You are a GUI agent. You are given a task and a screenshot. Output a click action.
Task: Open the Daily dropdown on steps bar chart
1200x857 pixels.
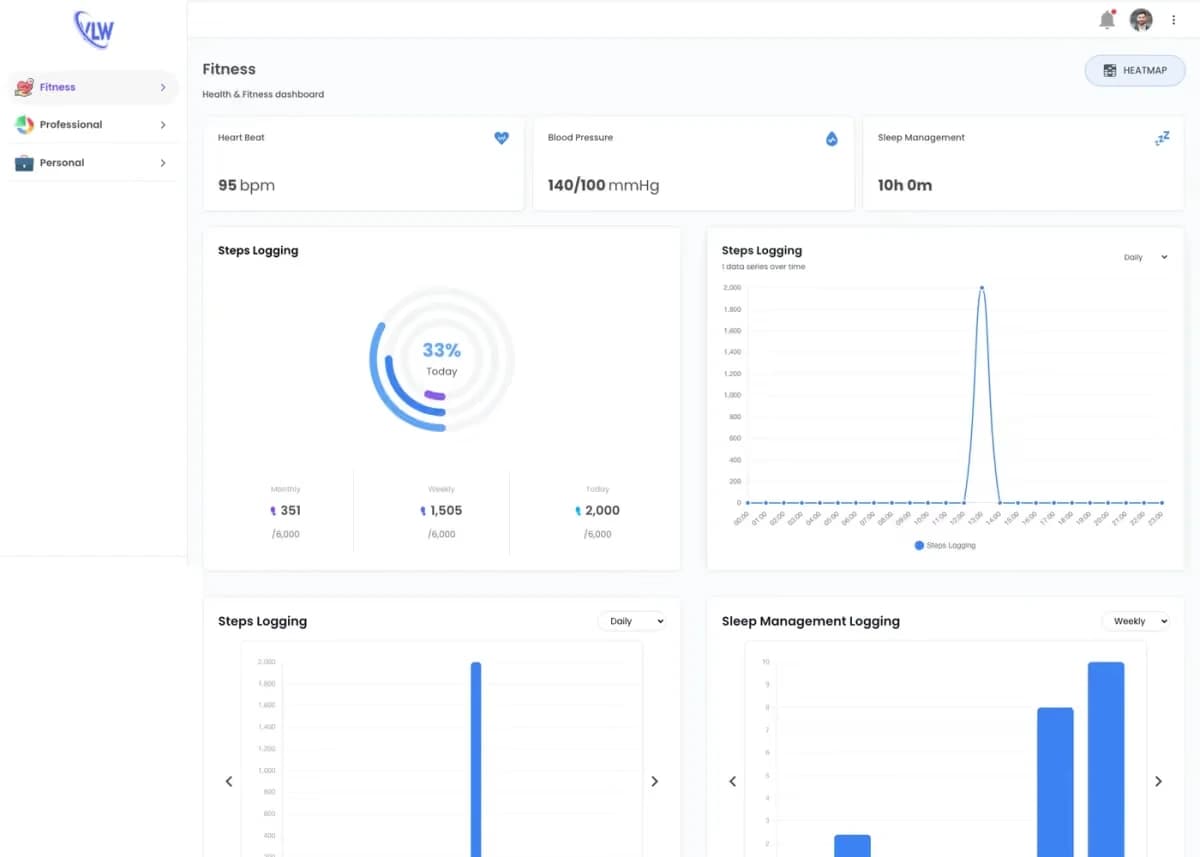pos(632,621)
